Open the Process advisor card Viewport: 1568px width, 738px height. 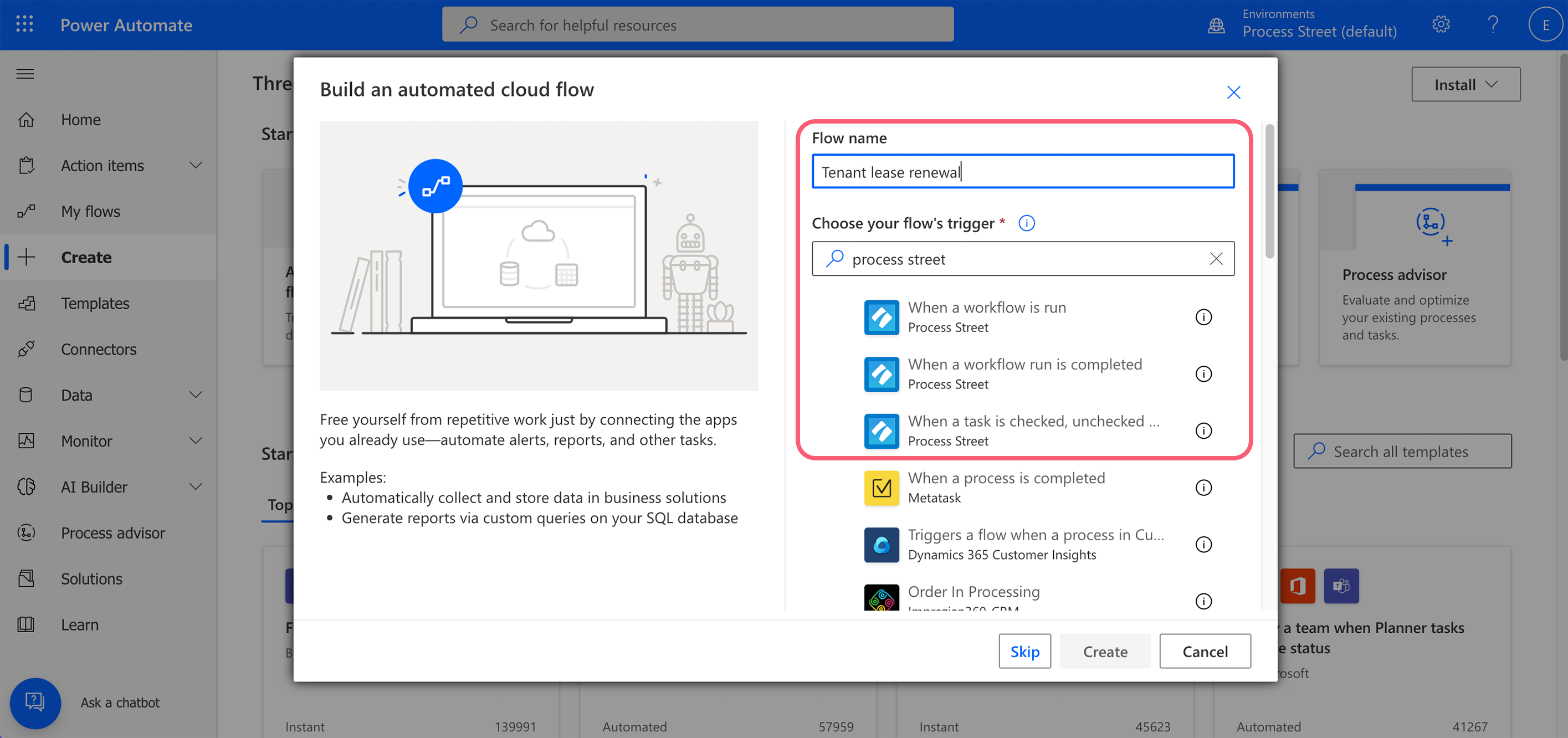(1415, 268)
